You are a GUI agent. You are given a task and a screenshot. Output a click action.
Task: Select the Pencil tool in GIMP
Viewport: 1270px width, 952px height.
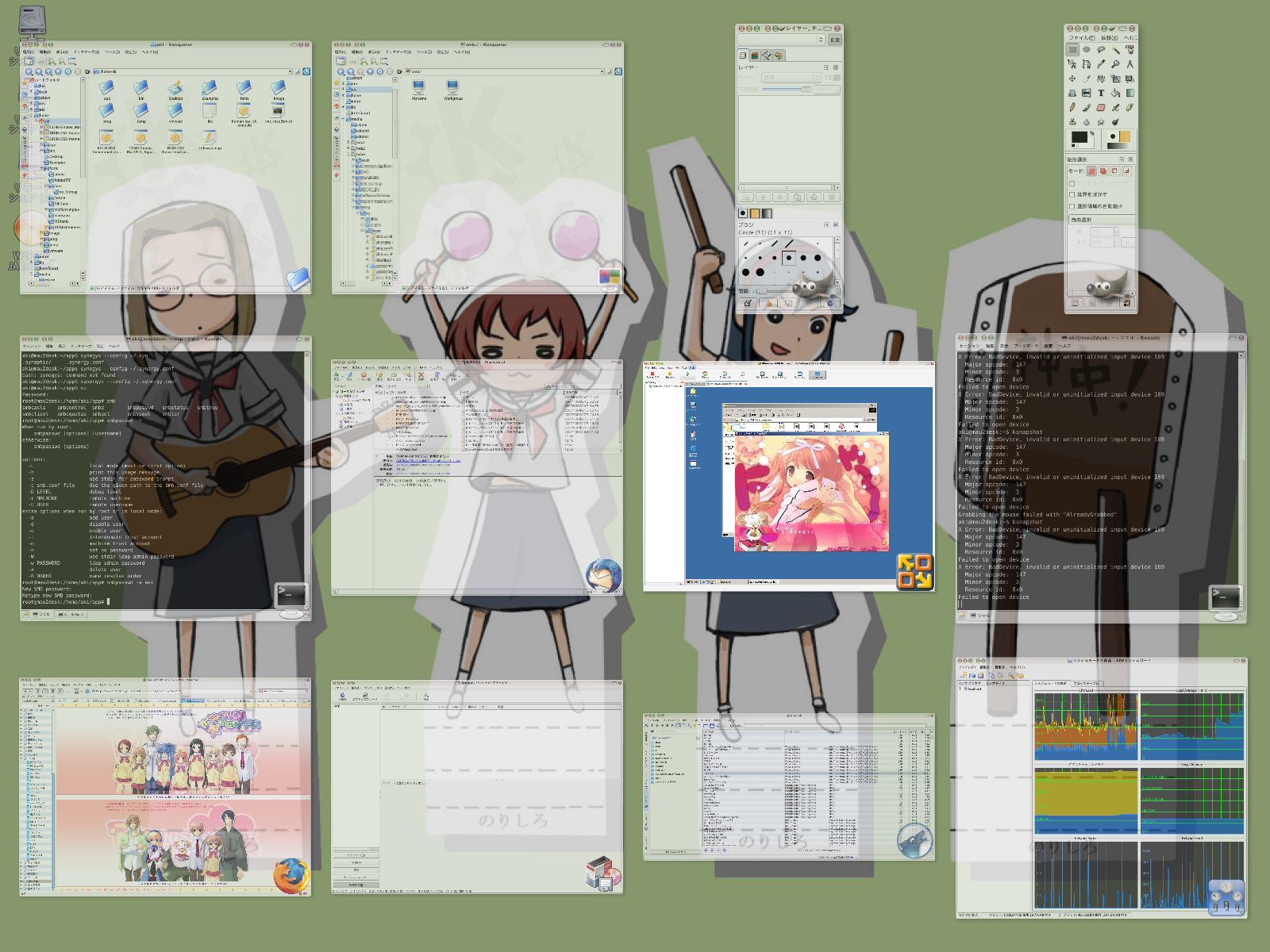(1072, 107)
